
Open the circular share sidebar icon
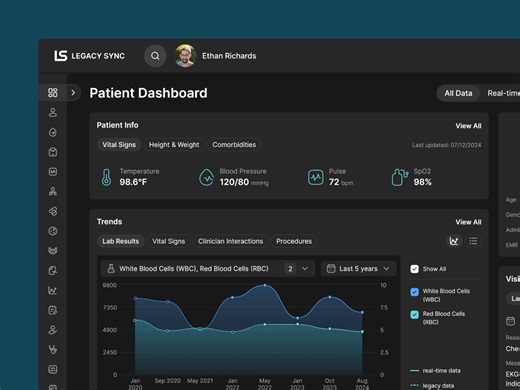[x=53, y=231]
